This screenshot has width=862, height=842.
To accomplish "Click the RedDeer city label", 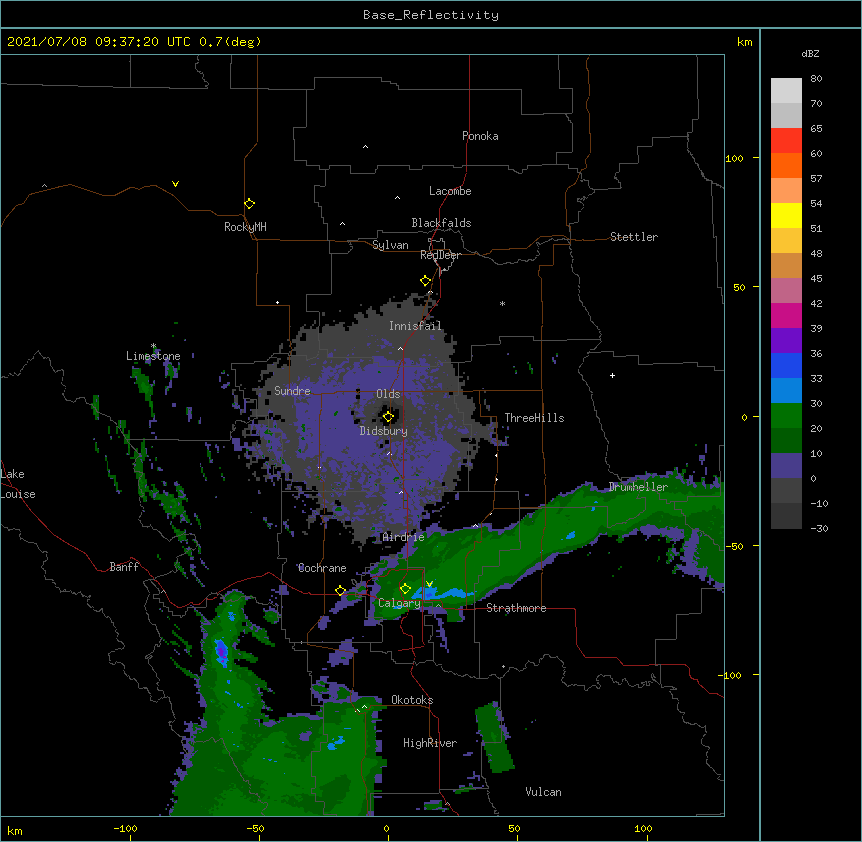I will [x=440, y=255].
